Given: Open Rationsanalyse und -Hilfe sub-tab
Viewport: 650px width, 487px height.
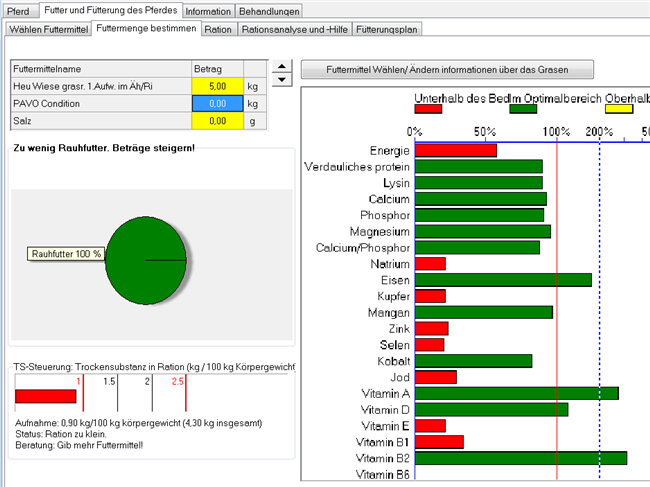Looking at the screenshot, I should pyautogui.click(x=294, y=29).
